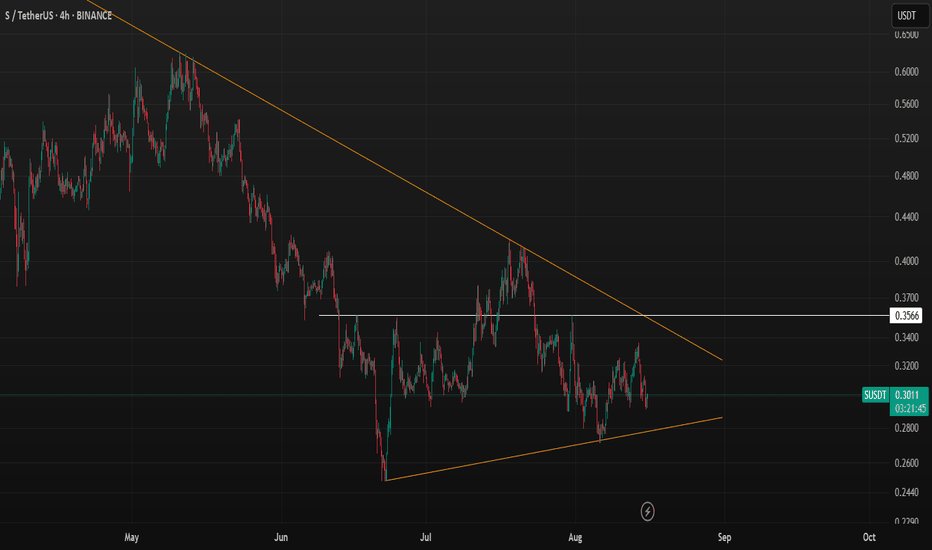Viewport: 932px width, 550px height.
Task: Click the Jul label on time axis
Action: click(x=426, y=537)
